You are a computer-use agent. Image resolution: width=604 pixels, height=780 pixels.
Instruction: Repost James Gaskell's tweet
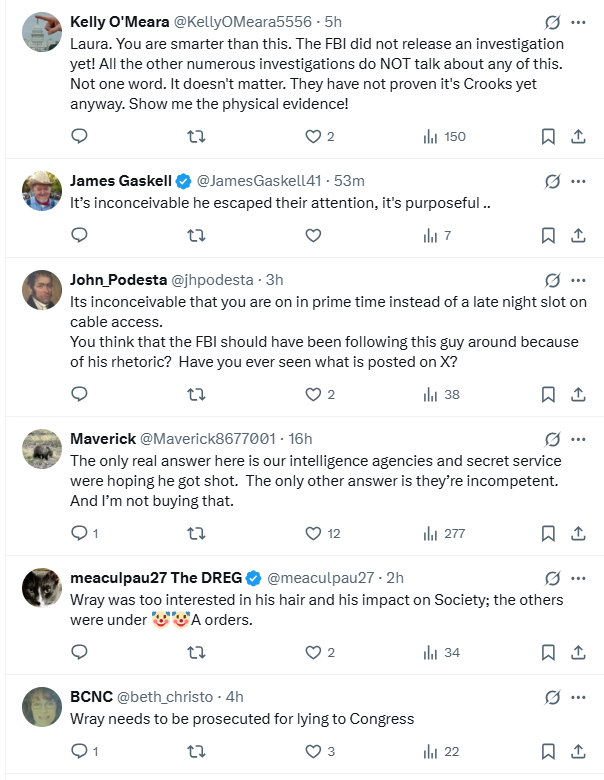pyautogui.click(x=197, y=236)
